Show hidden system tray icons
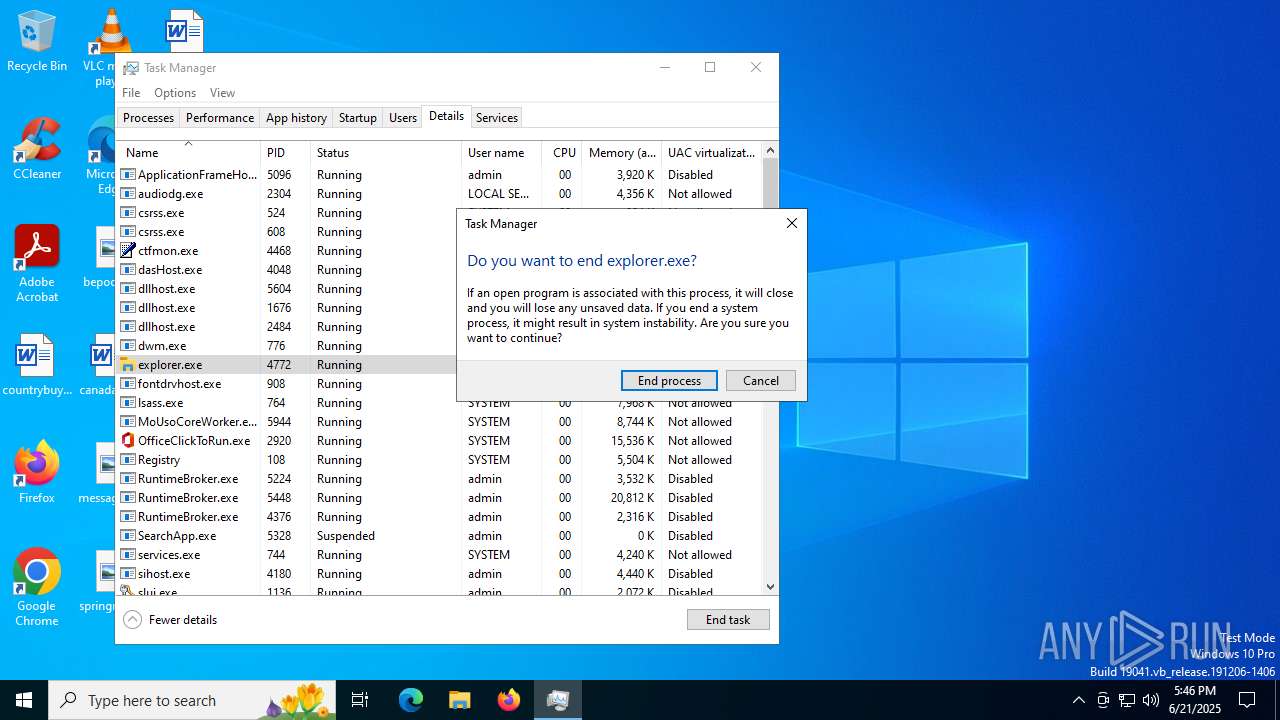Viewport: 1280px width, 720px height. pyautogui.click(x=1079, y=700)
